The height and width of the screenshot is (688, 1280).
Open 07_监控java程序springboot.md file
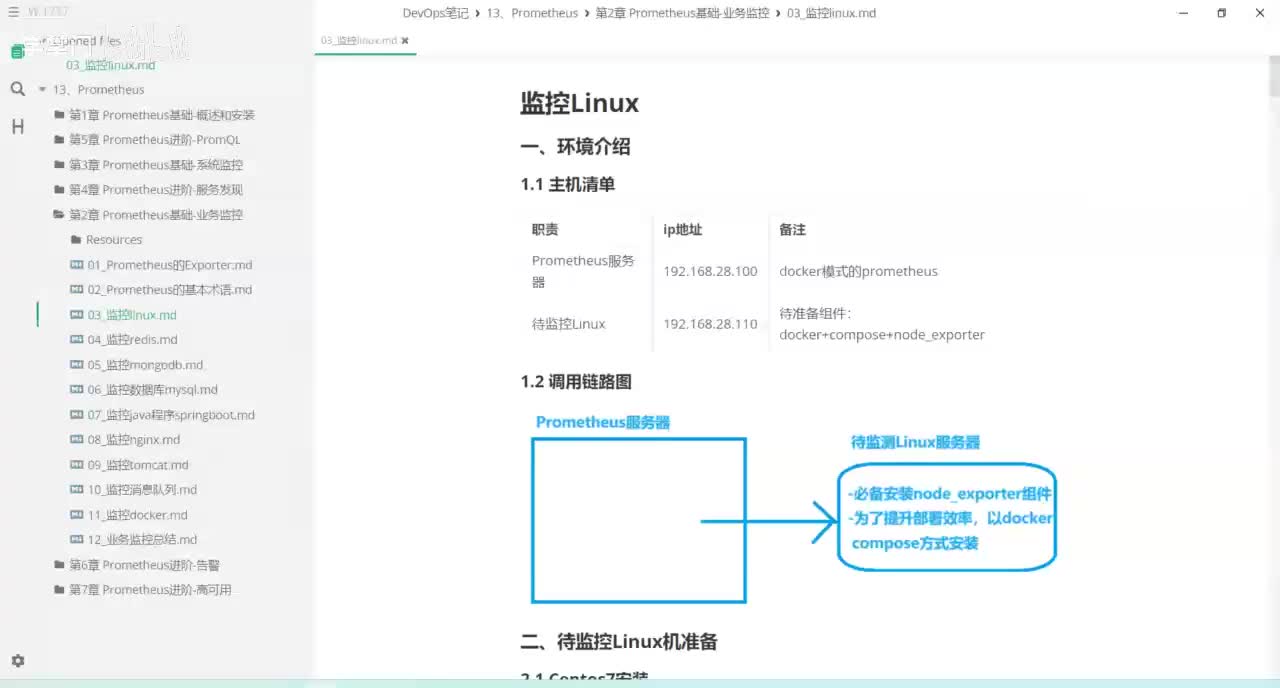point(171,415)
